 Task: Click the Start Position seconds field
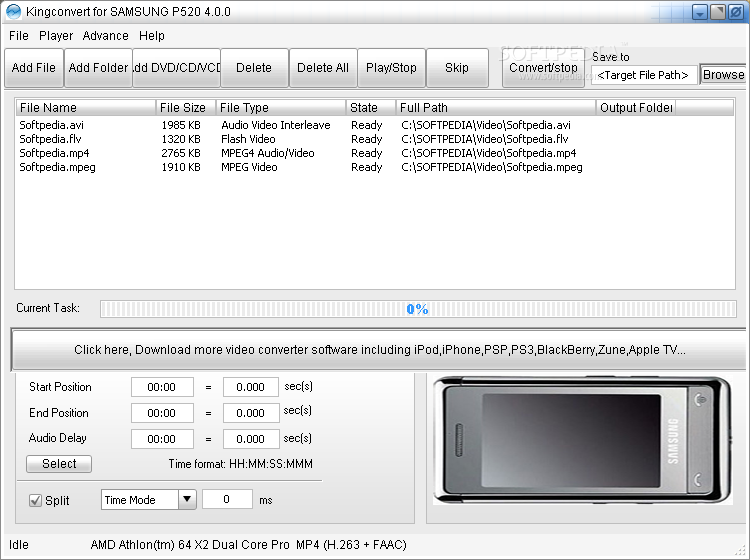pyautogui.click(x=251, y=387)
